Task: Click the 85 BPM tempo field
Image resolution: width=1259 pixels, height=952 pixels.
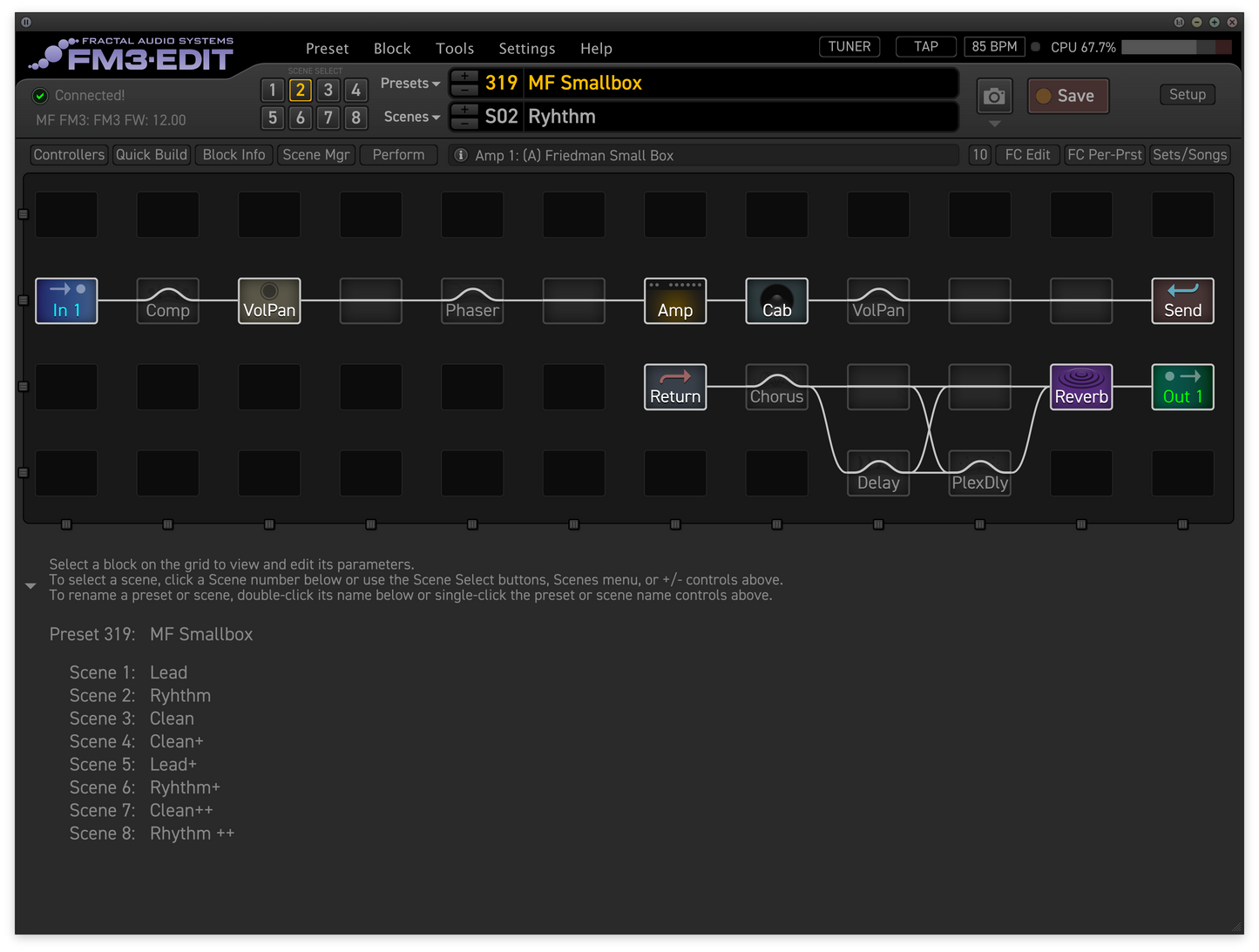Action: (994, 47)
